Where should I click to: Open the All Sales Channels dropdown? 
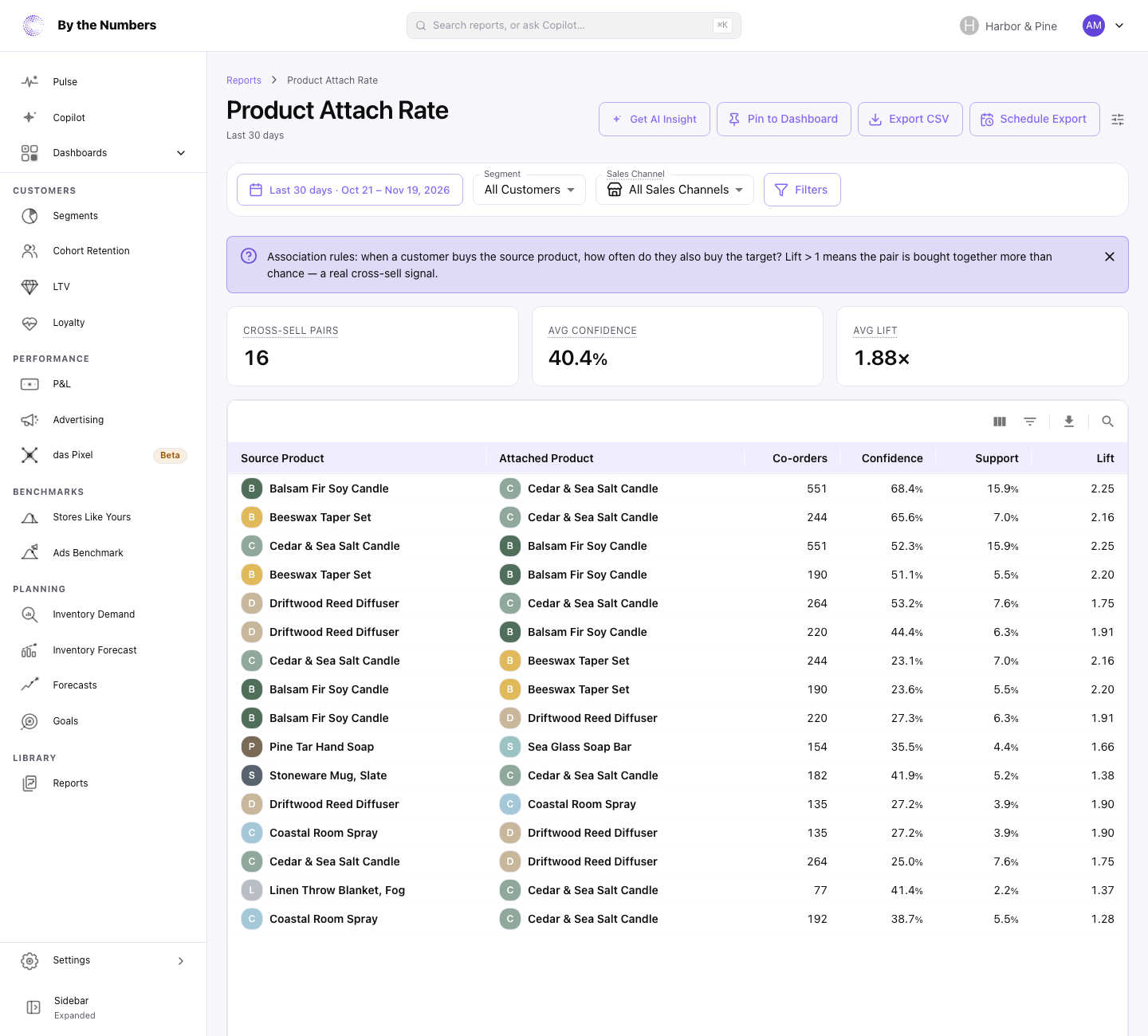[674, 190]
